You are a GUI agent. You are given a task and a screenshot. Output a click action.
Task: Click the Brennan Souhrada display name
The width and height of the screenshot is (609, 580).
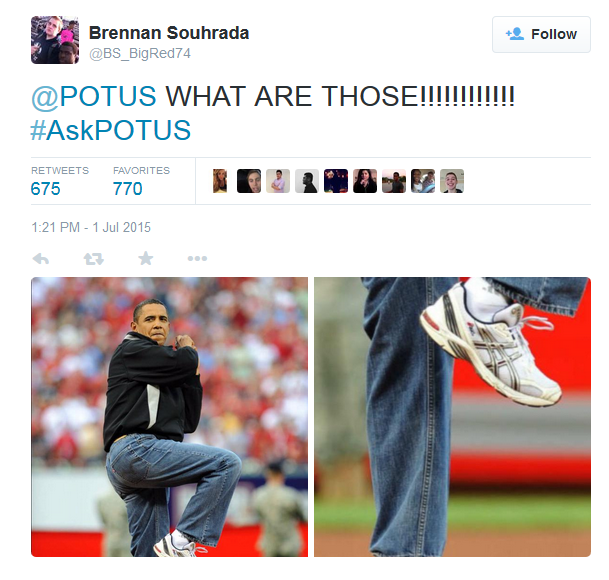click(x=169, y=33)
